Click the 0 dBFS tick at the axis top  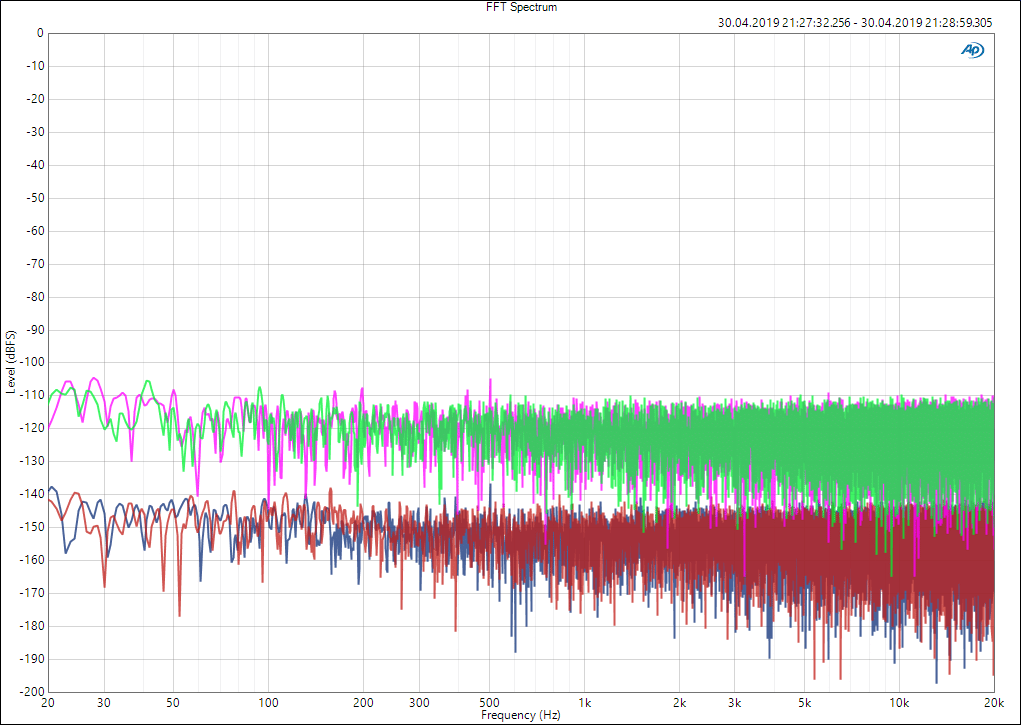click(x=39, y=33)
